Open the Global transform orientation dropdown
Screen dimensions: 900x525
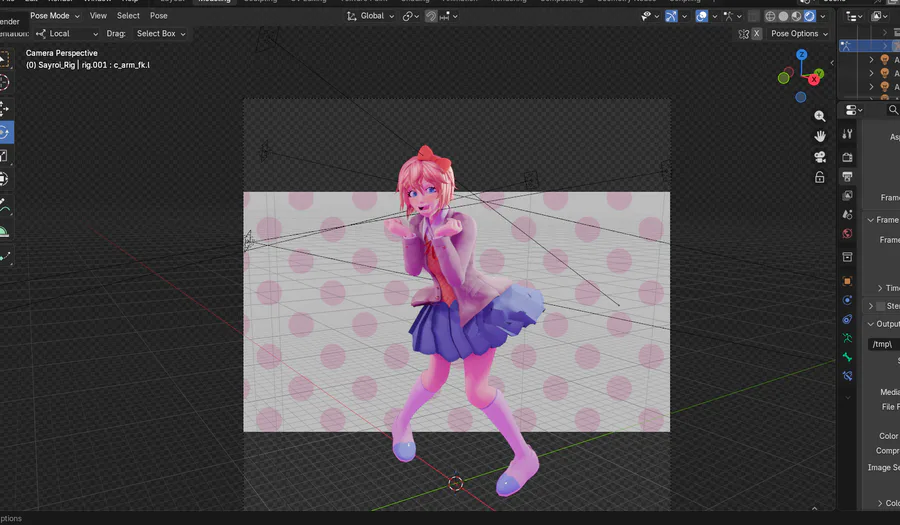coord(370,16)
